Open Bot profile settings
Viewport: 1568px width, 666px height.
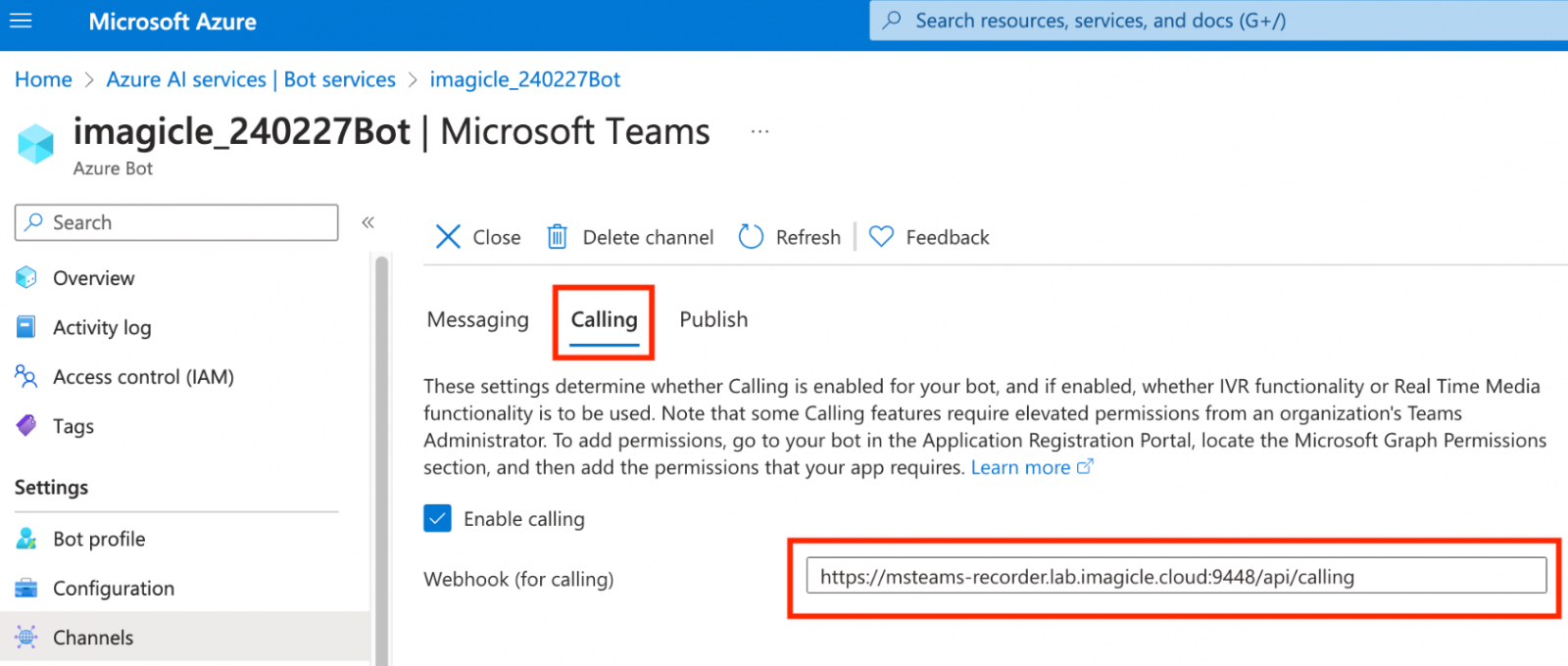[x=98, y=539]
